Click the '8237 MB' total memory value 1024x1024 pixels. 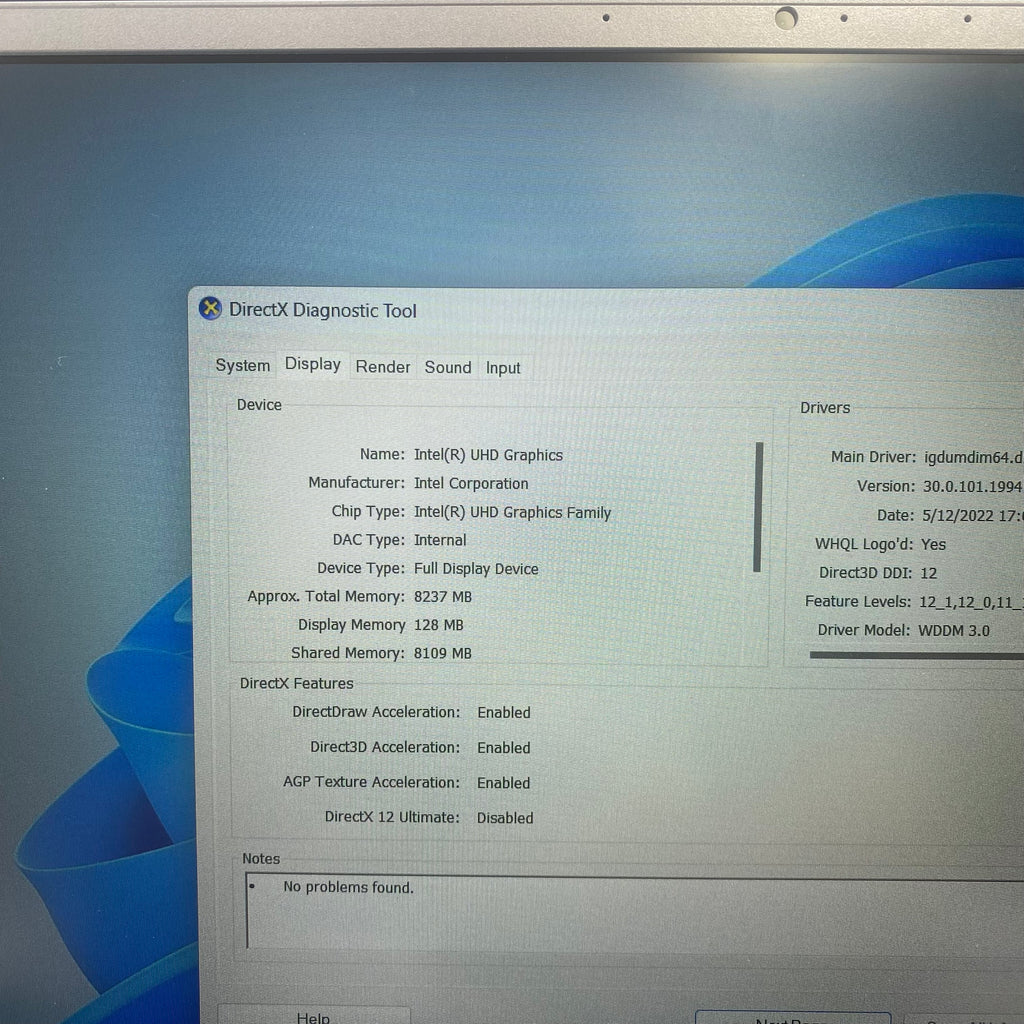[x=442, y=597]
